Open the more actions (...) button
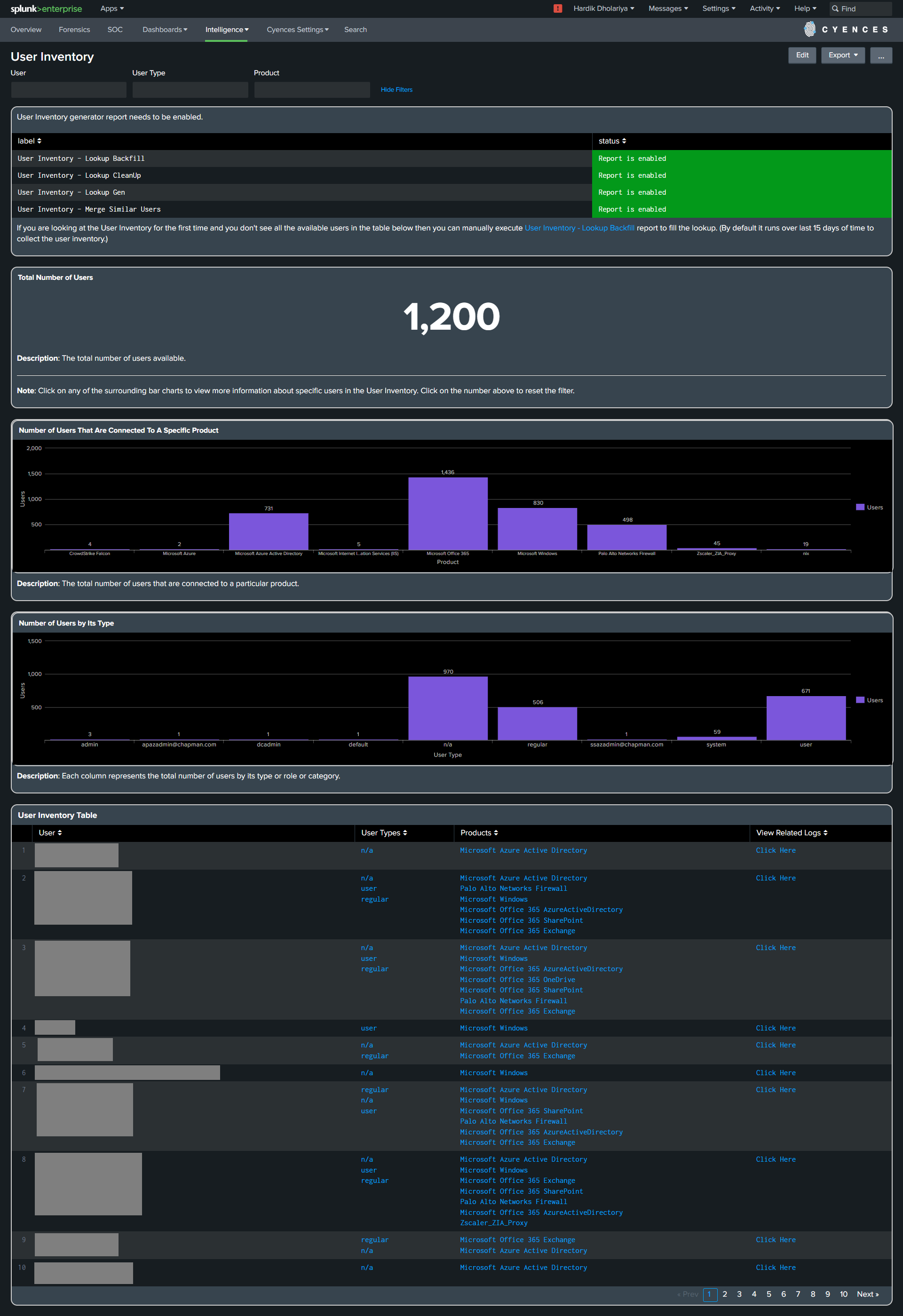This screenshot has height=1316, width=903. click(881, 55)
